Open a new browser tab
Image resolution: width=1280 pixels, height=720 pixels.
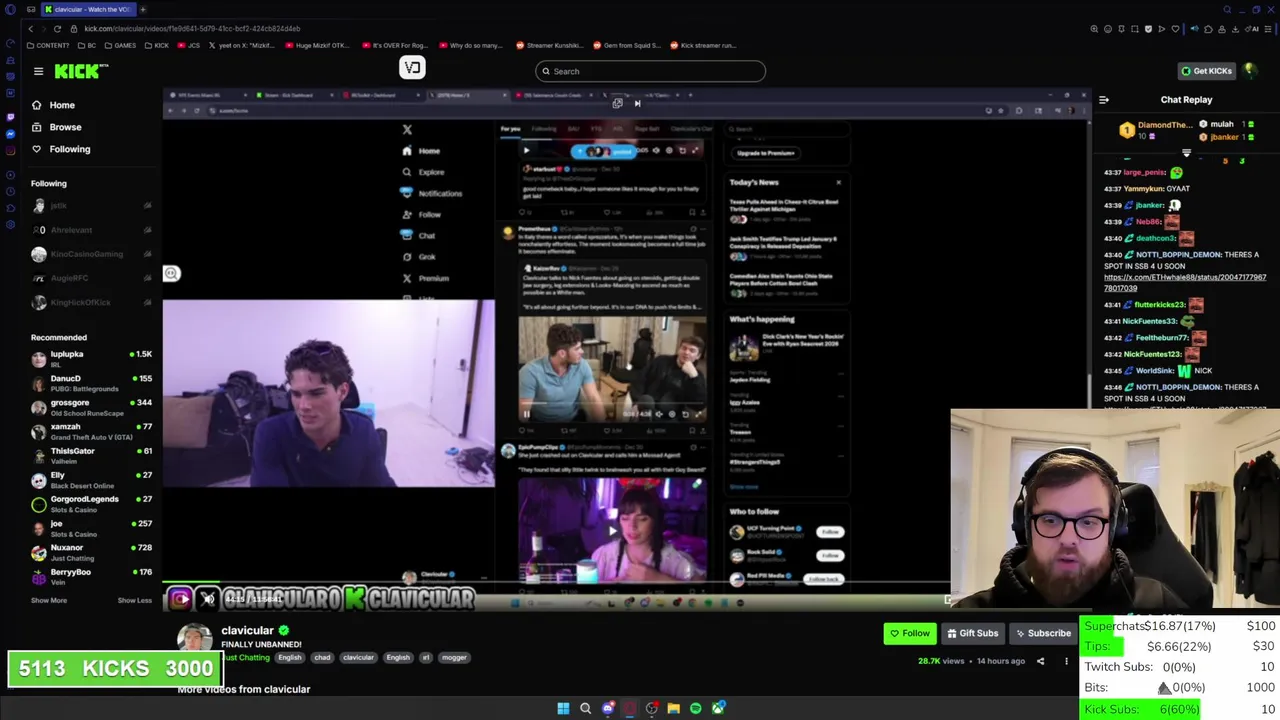[x=143, y=9]
